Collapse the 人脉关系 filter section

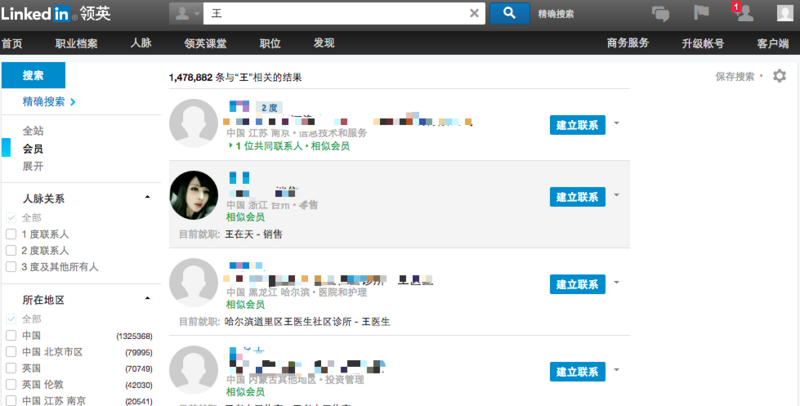click(147, 197)
